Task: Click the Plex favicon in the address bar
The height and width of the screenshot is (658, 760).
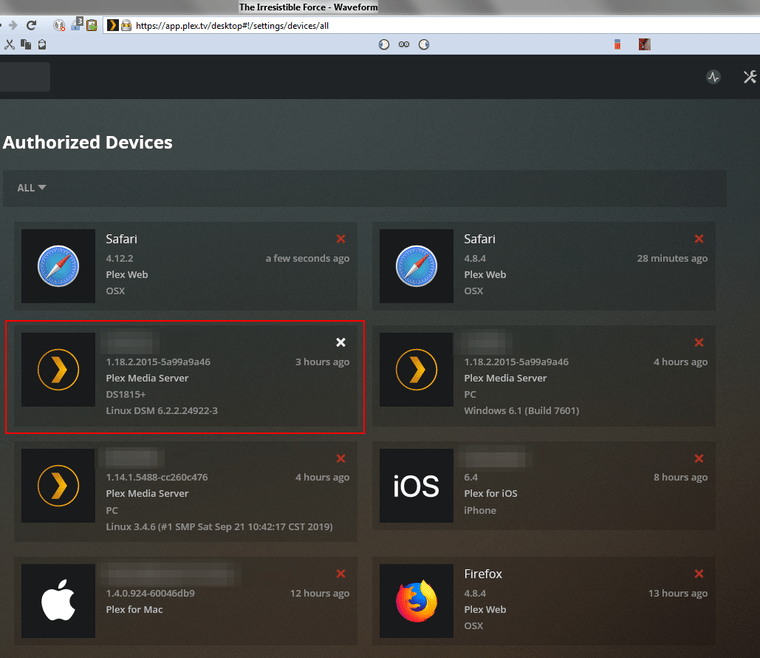Action: (112, 25)
